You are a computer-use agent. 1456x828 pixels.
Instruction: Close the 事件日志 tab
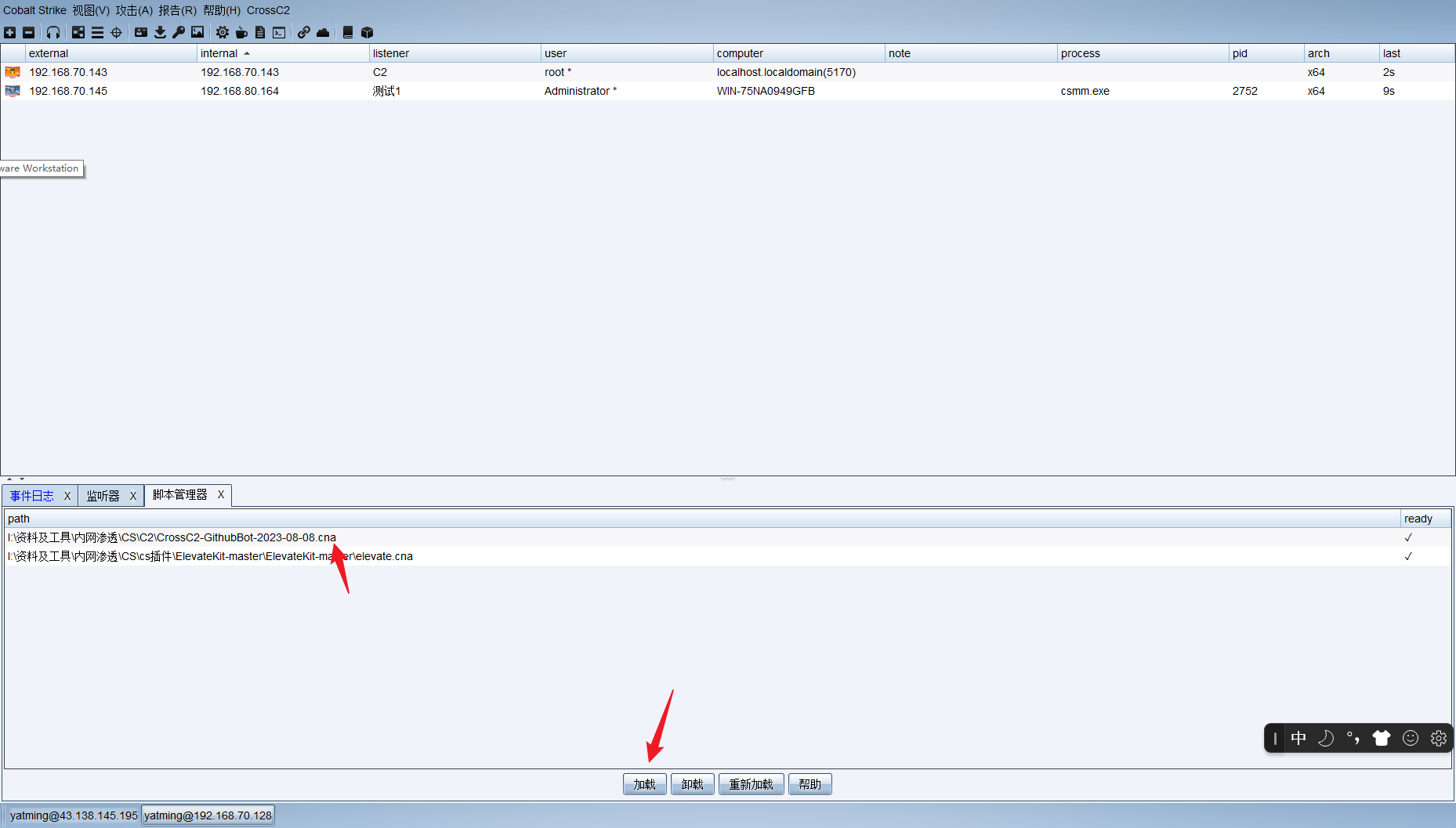click(67, 496)
